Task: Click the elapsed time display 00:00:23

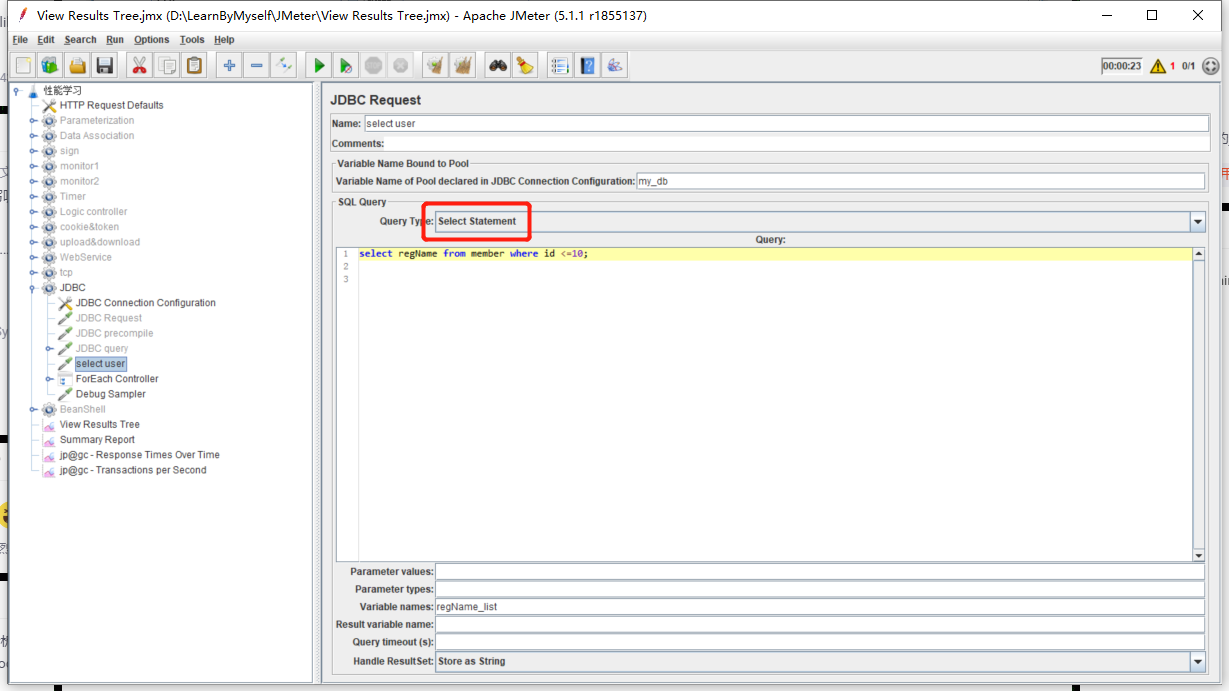Action: 1121,66
